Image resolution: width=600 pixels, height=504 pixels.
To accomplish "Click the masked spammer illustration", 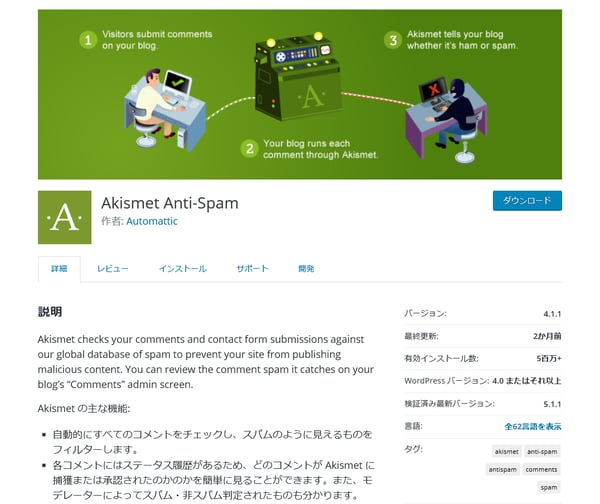I will [x=447, y=119].
